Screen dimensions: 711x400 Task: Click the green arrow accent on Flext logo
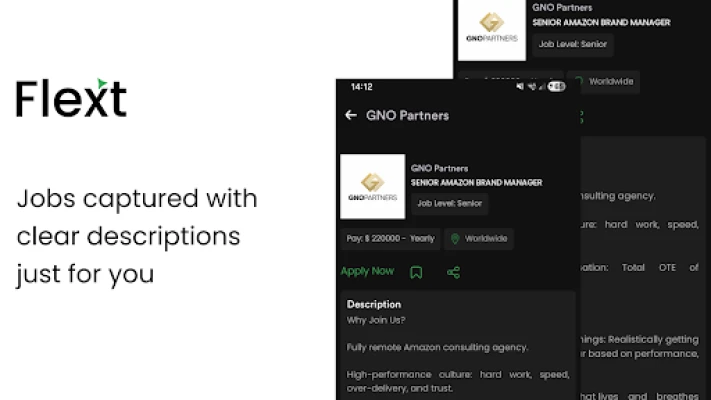pos(101,83)
